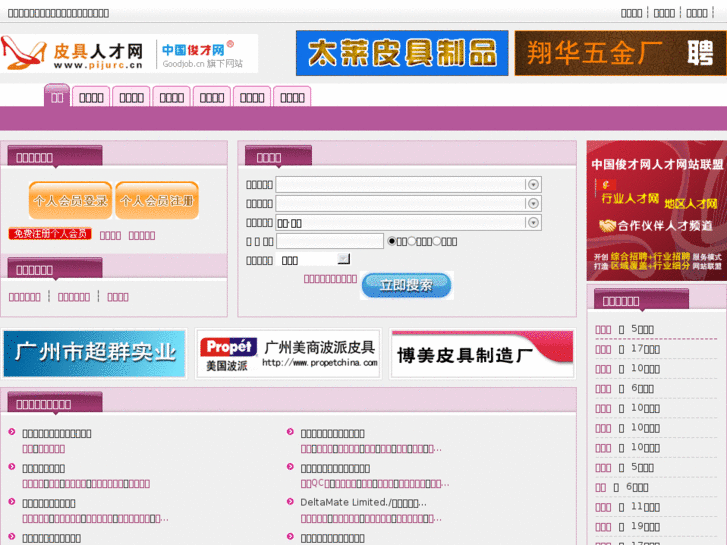This screenshot has height=545, width=727.
Task: Open the 翔华五金厂 聘 banner ad
Action: [x=620, y=53]
